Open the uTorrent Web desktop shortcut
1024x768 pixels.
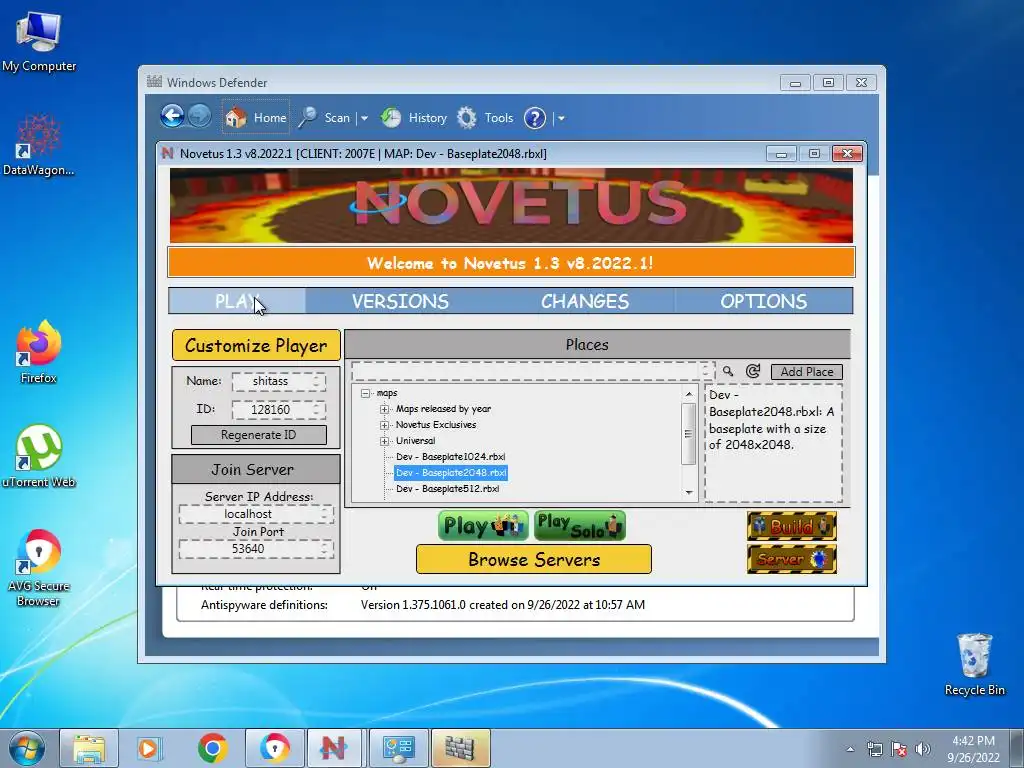coord(39,457)
